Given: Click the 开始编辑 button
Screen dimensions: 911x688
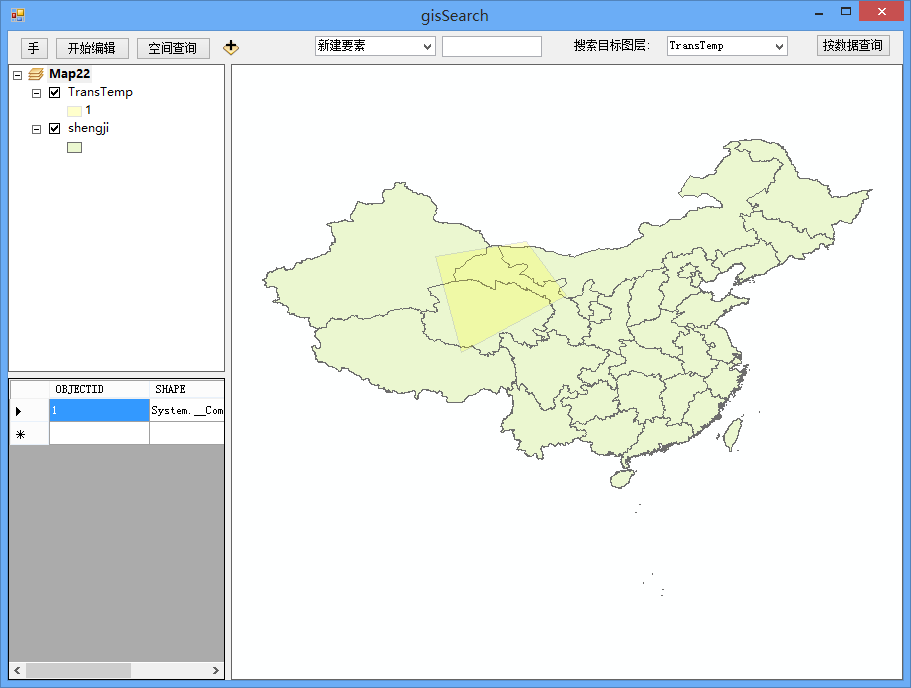Looking at the screenshot, I should tap(92, 48).
